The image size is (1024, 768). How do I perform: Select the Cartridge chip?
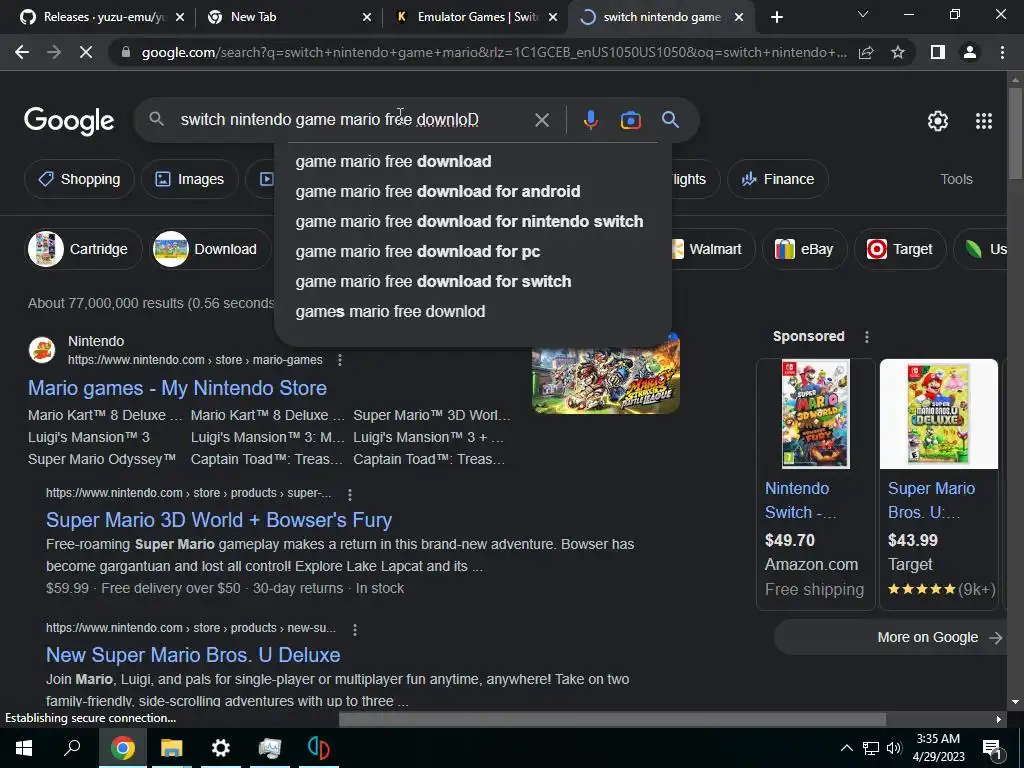(x=84, y=249)
